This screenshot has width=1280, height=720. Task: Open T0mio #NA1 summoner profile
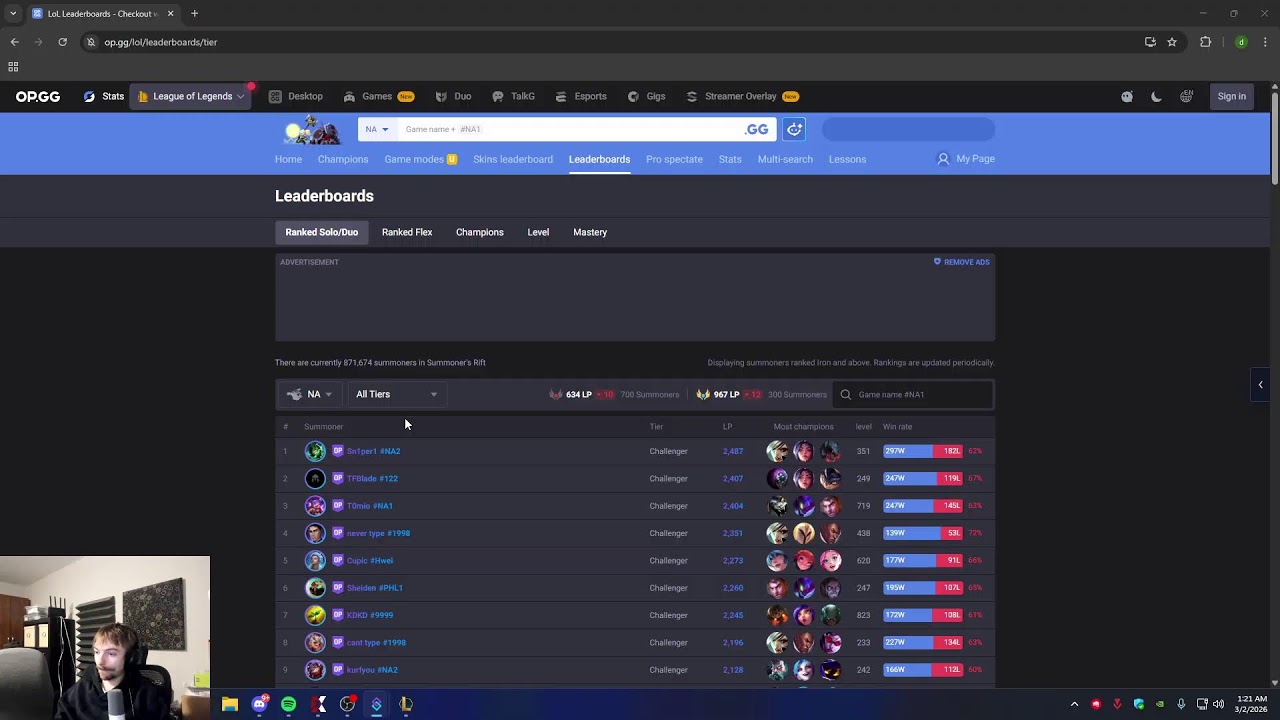(369, 506)
